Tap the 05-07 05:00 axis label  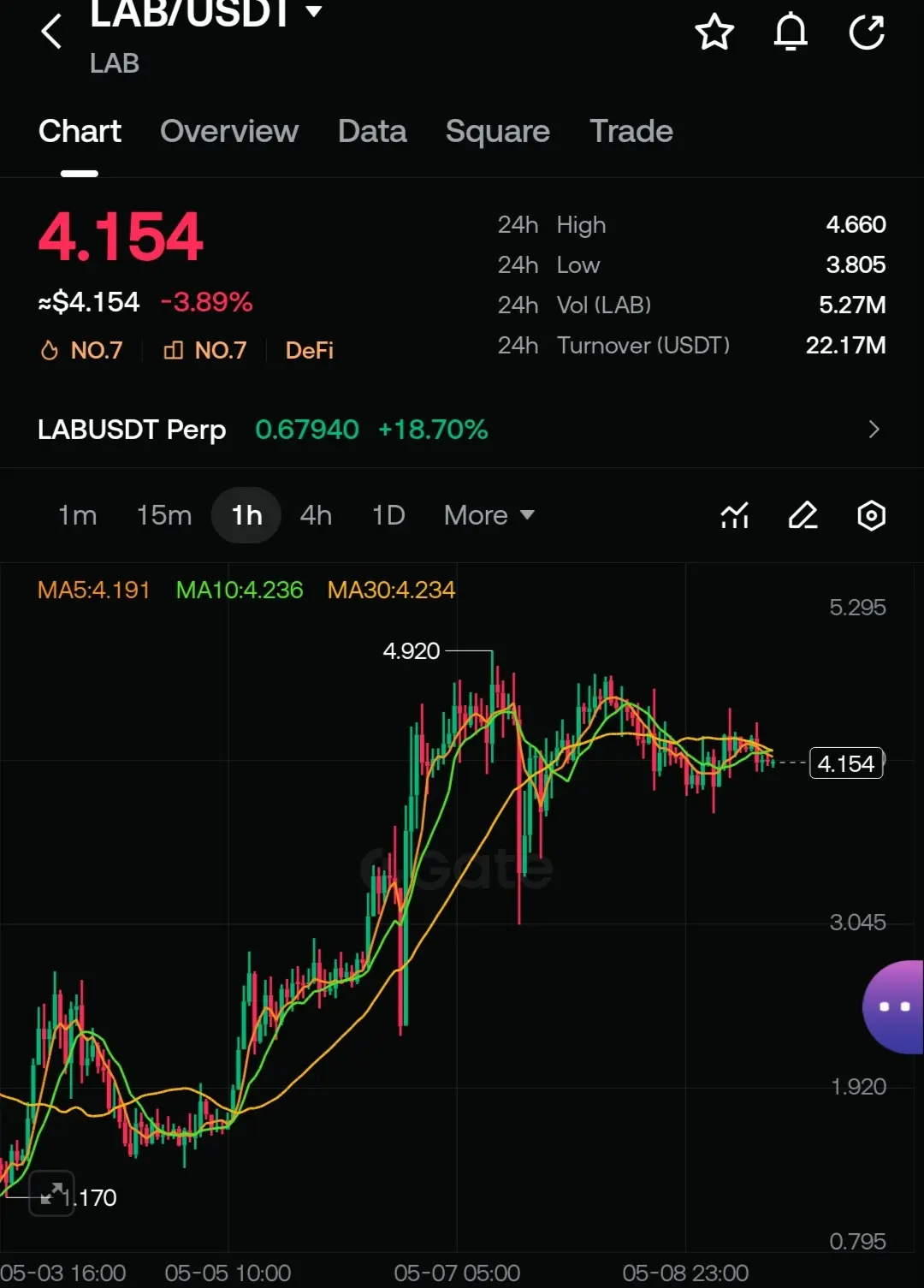click(457, 1273)
